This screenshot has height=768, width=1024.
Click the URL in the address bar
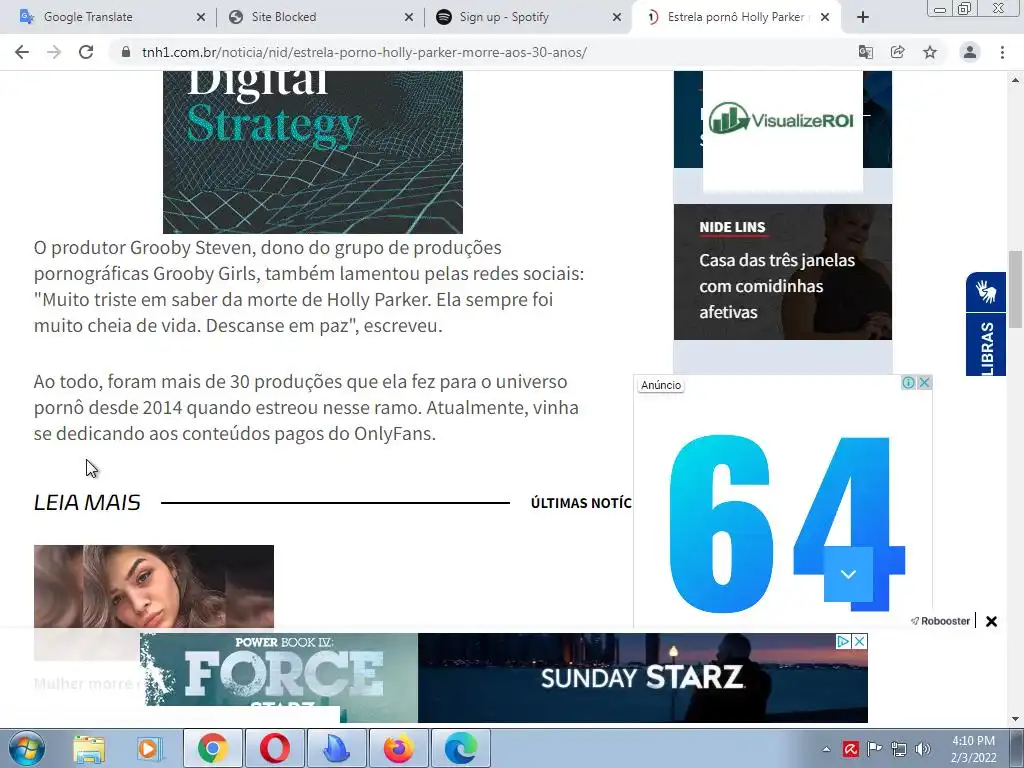click(364, 52)
